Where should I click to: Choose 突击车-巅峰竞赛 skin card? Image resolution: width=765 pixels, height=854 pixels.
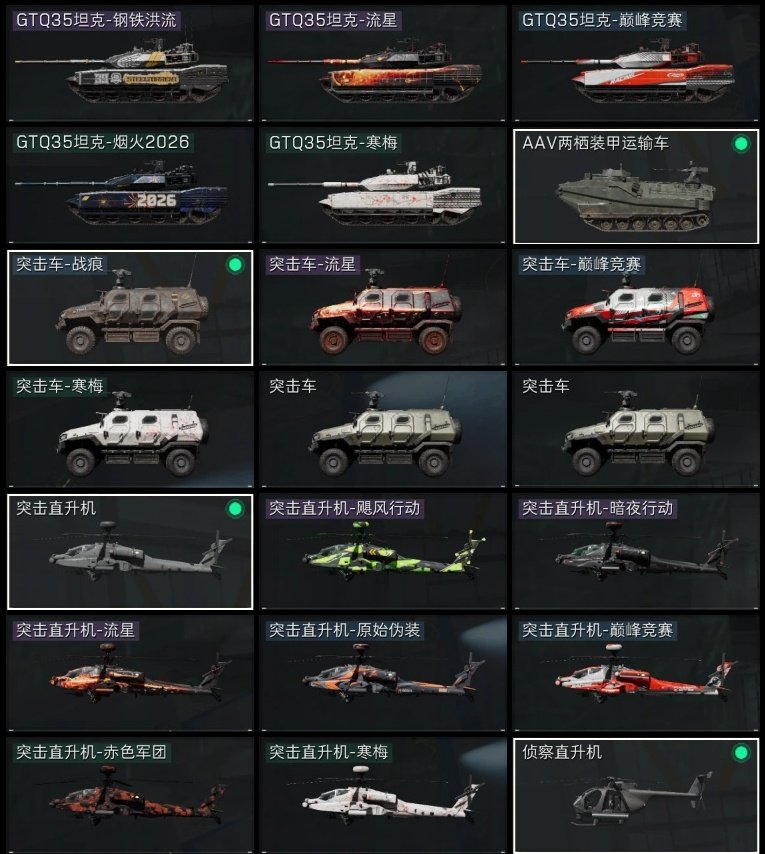tap(636, 308)
